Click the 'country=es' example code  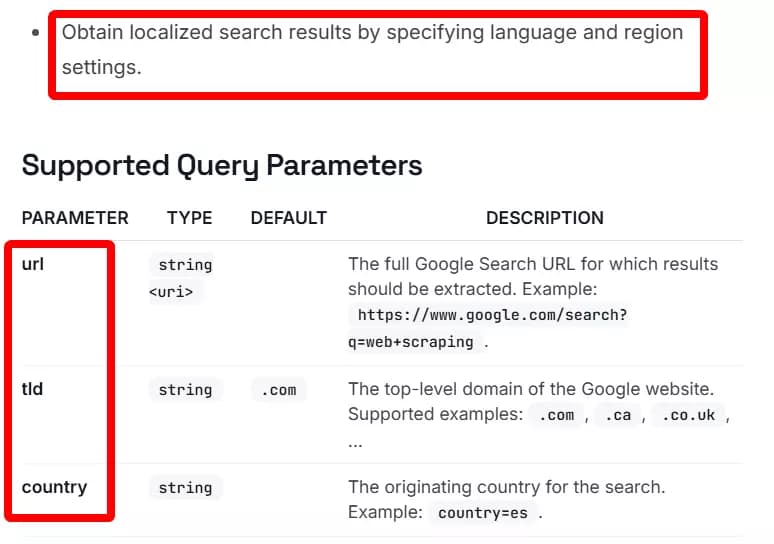pos(483,513)
